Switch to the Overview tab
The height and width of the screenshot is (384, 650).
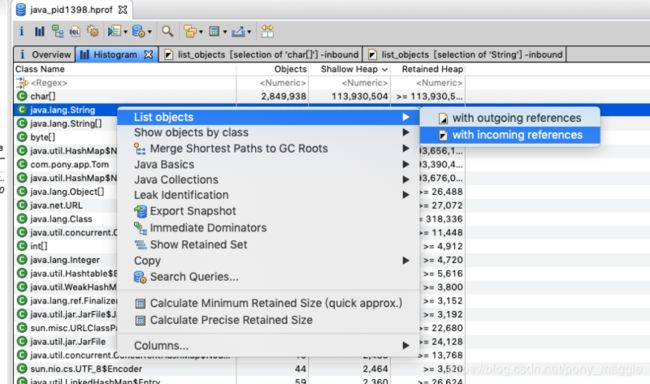(44, 54)
